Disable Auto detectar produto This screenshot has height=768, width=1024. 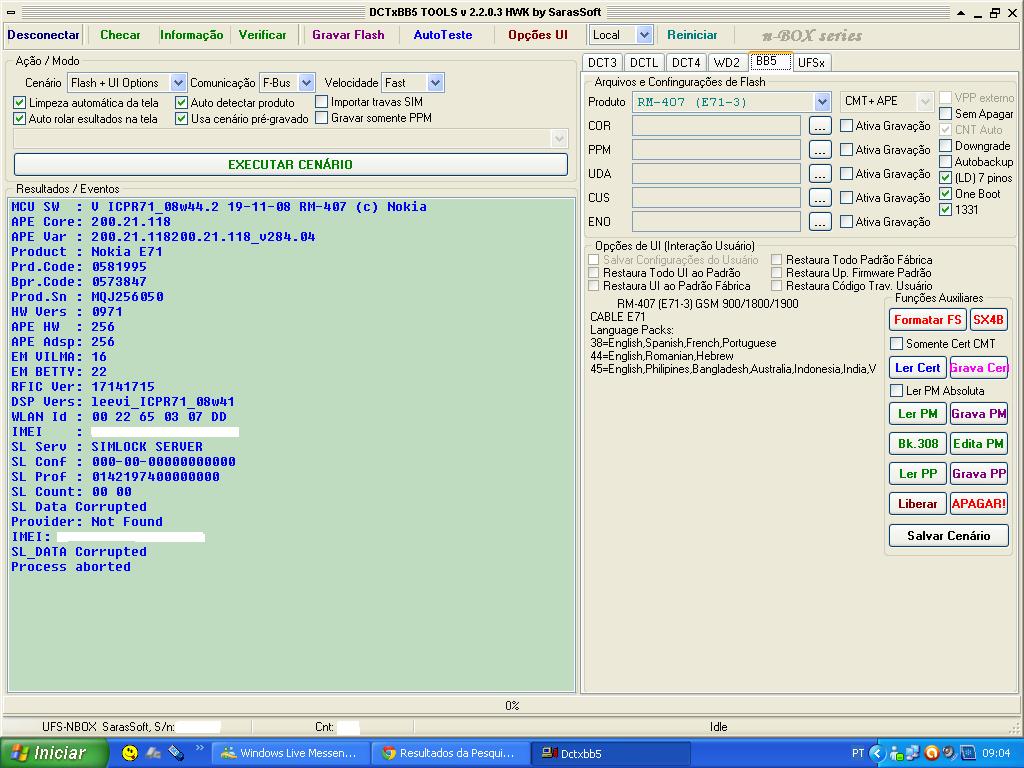click(182, 103)
